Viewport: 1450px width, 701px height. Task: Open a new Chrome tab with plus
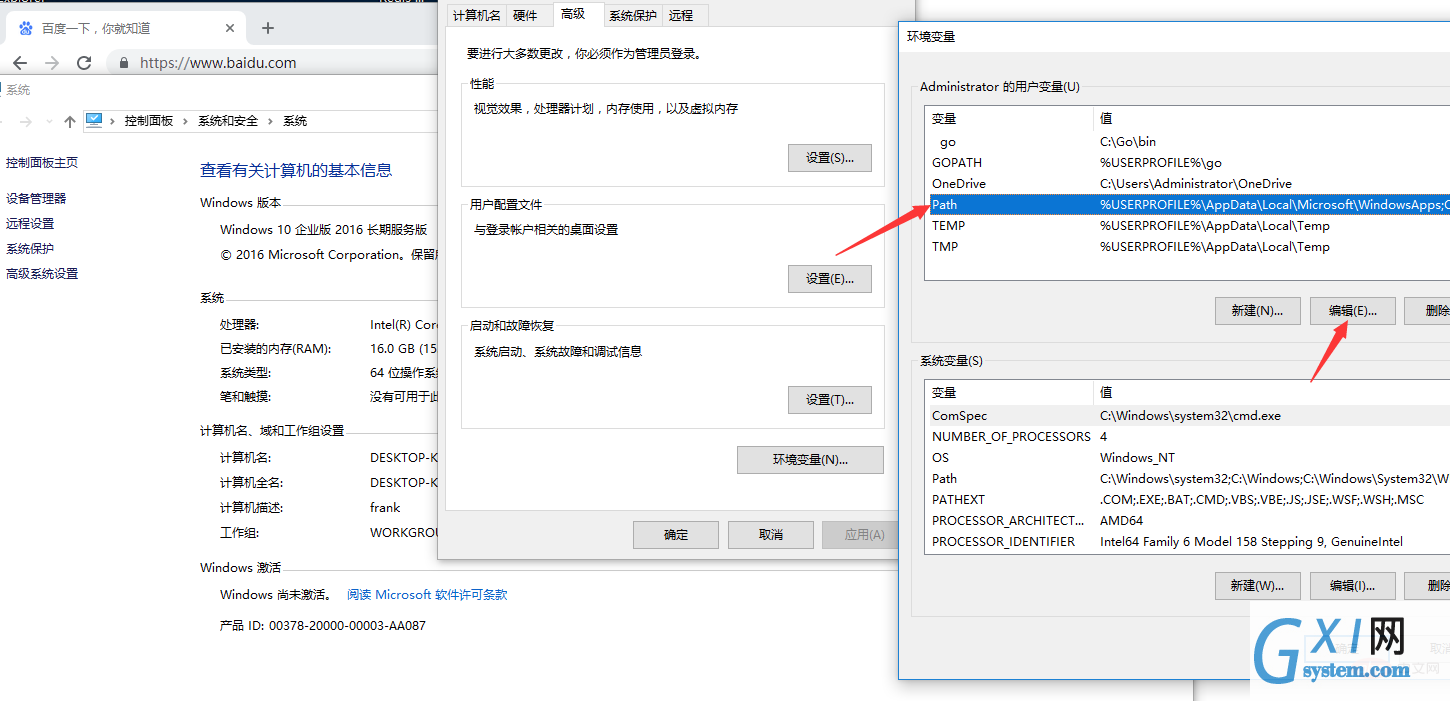pos(267,28)
